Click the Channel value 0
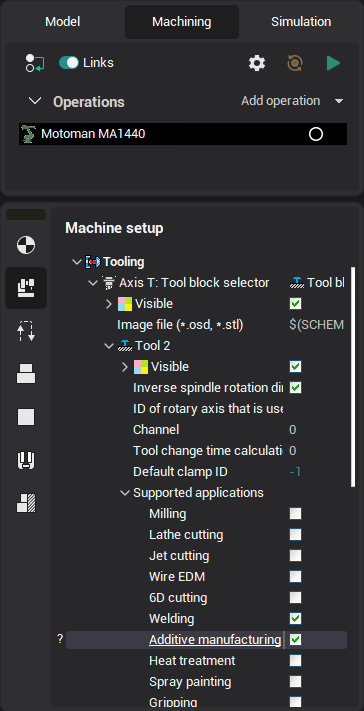Image resolution: width=364 pixels, height=711 pixels. click(x=293, y=429)
